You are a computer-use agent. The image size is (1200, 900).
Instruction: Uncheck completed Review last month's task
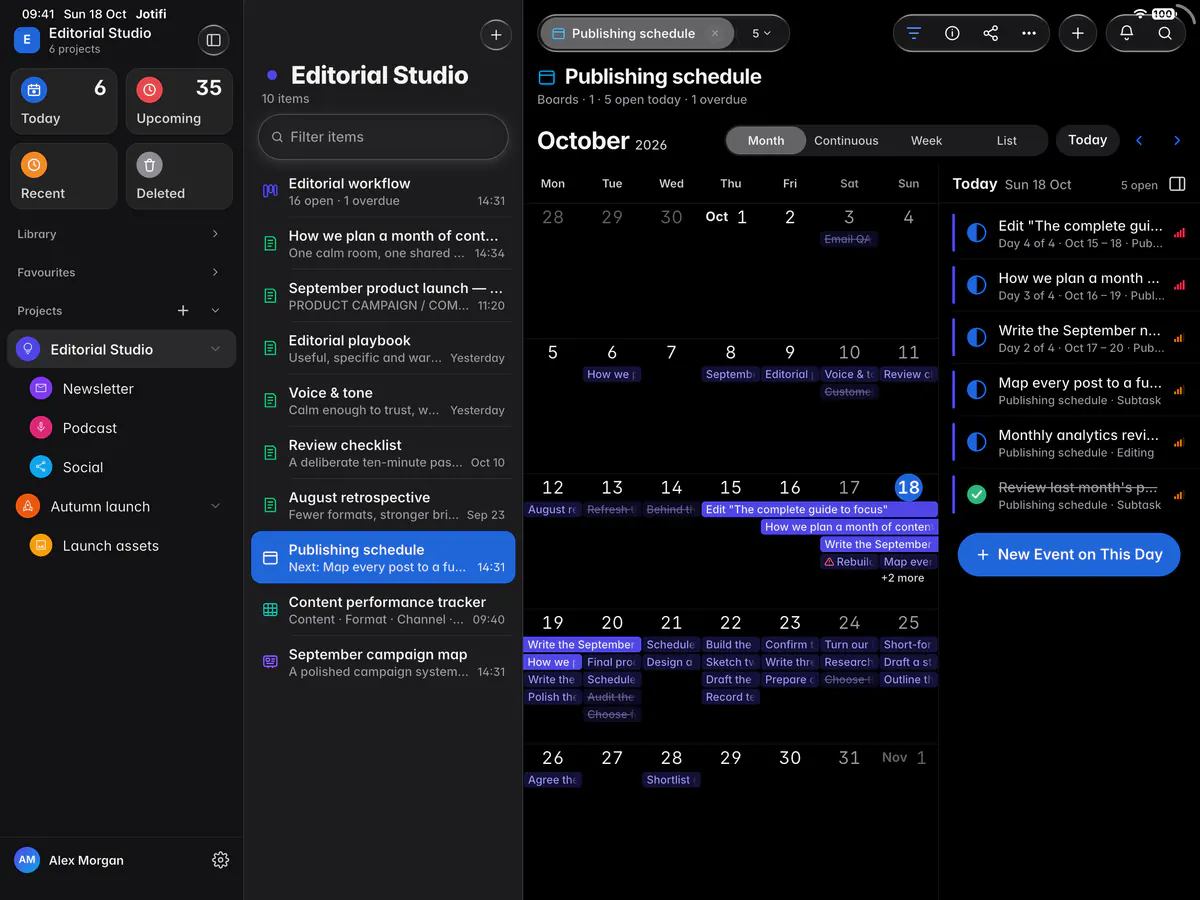coord(977,495)
